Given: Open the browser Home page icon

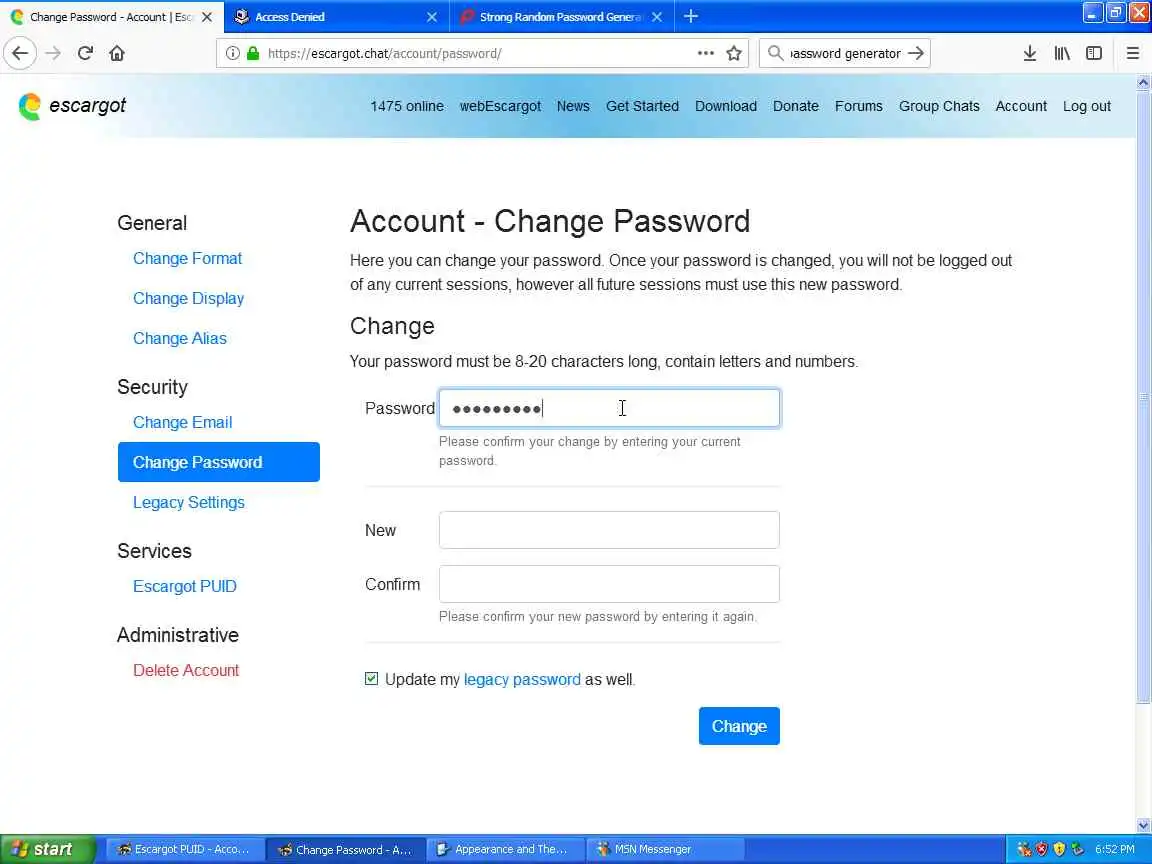Looking at the screenshot, I should point(117,53).
